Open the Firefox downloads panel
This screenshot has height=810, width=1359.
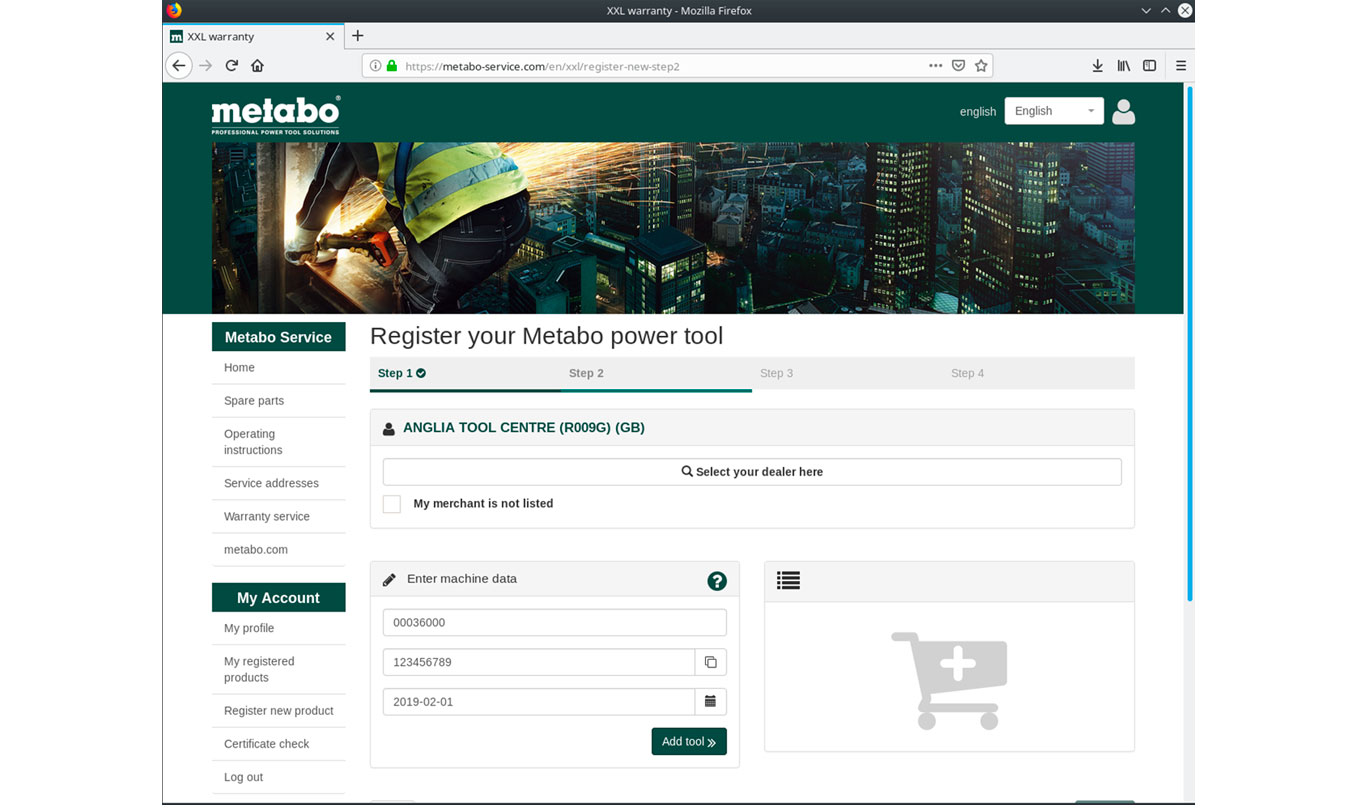[1097, 66]
